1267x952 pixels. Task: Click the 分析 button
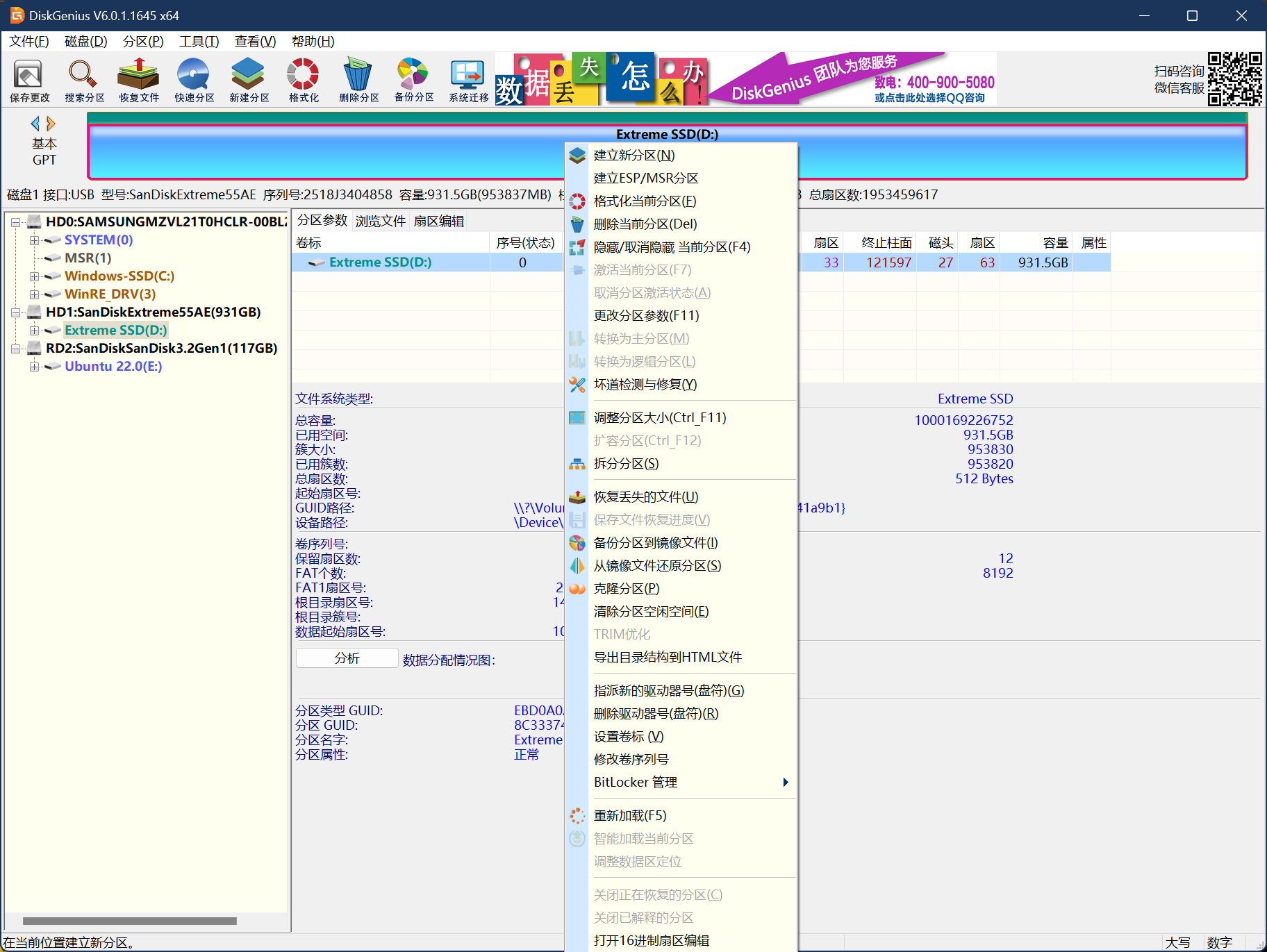tap(347, 658)
